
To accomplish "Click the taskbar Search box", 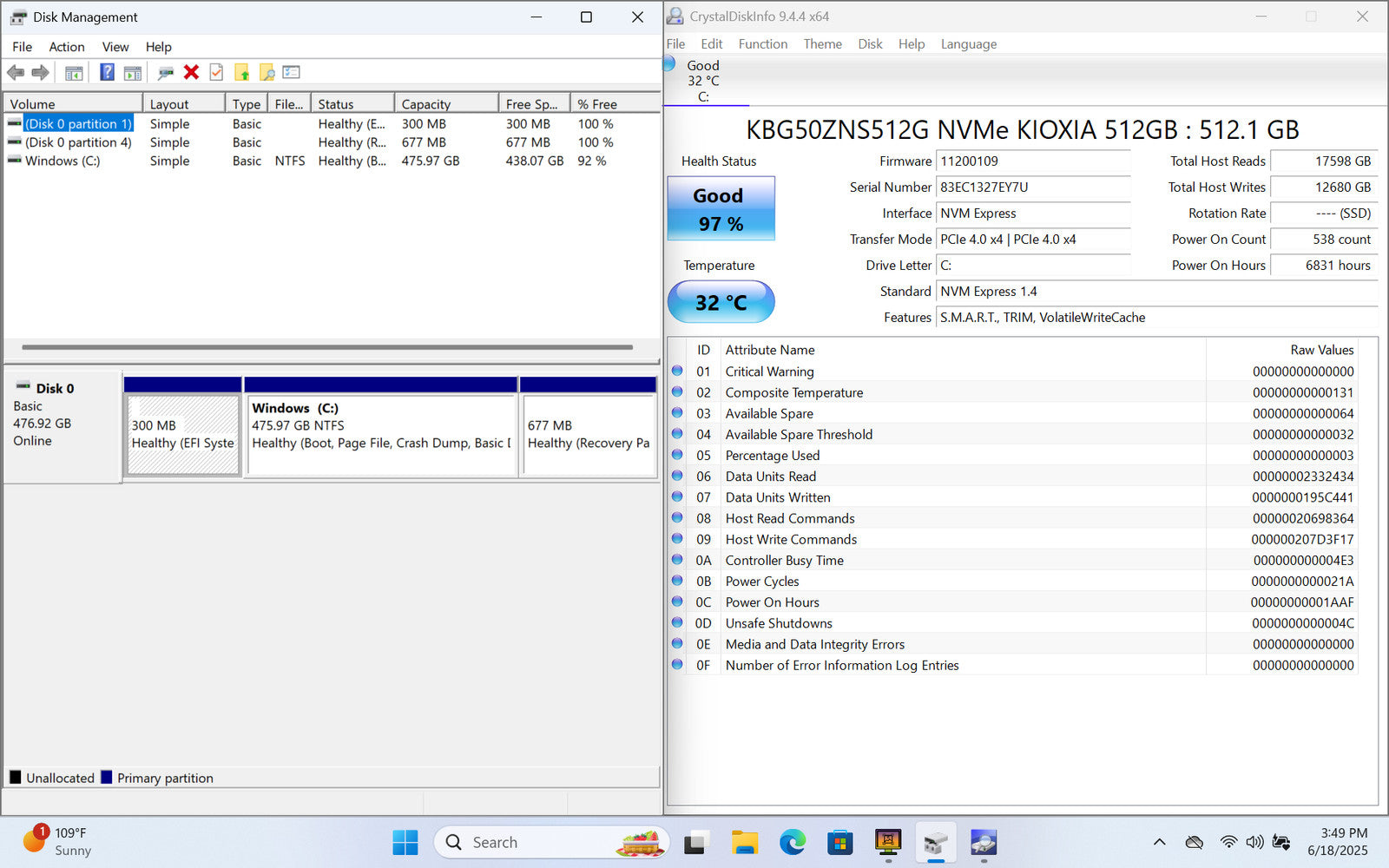I will click(x=552, y=842).
